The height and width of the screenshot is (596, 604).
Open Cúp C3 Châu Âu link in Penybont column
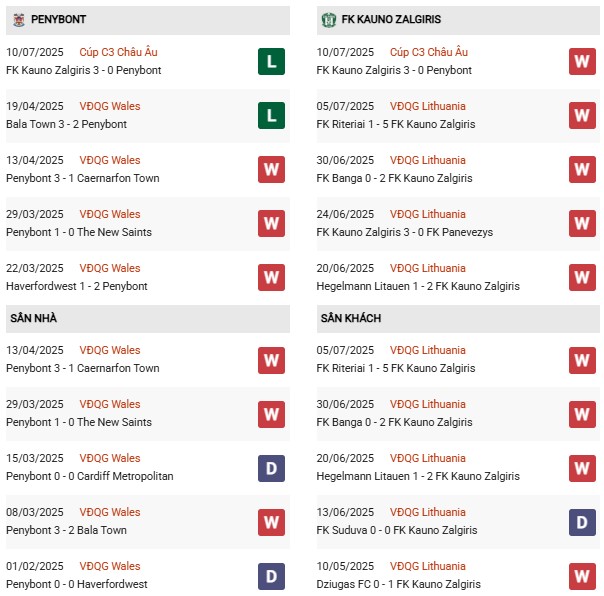coord(120,52)
